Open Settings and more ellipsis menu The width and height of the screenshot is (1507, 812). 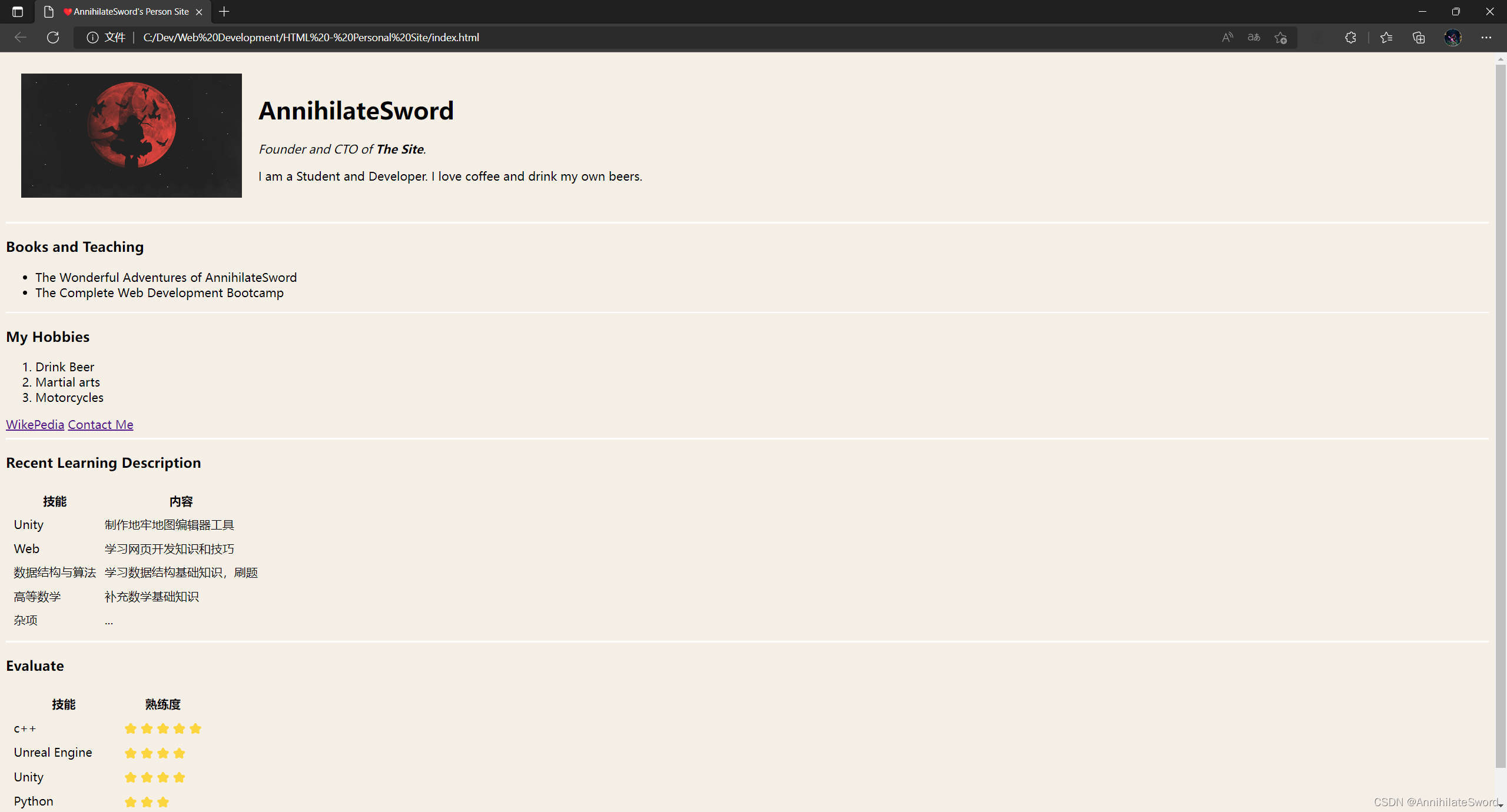coord(1486,38)
